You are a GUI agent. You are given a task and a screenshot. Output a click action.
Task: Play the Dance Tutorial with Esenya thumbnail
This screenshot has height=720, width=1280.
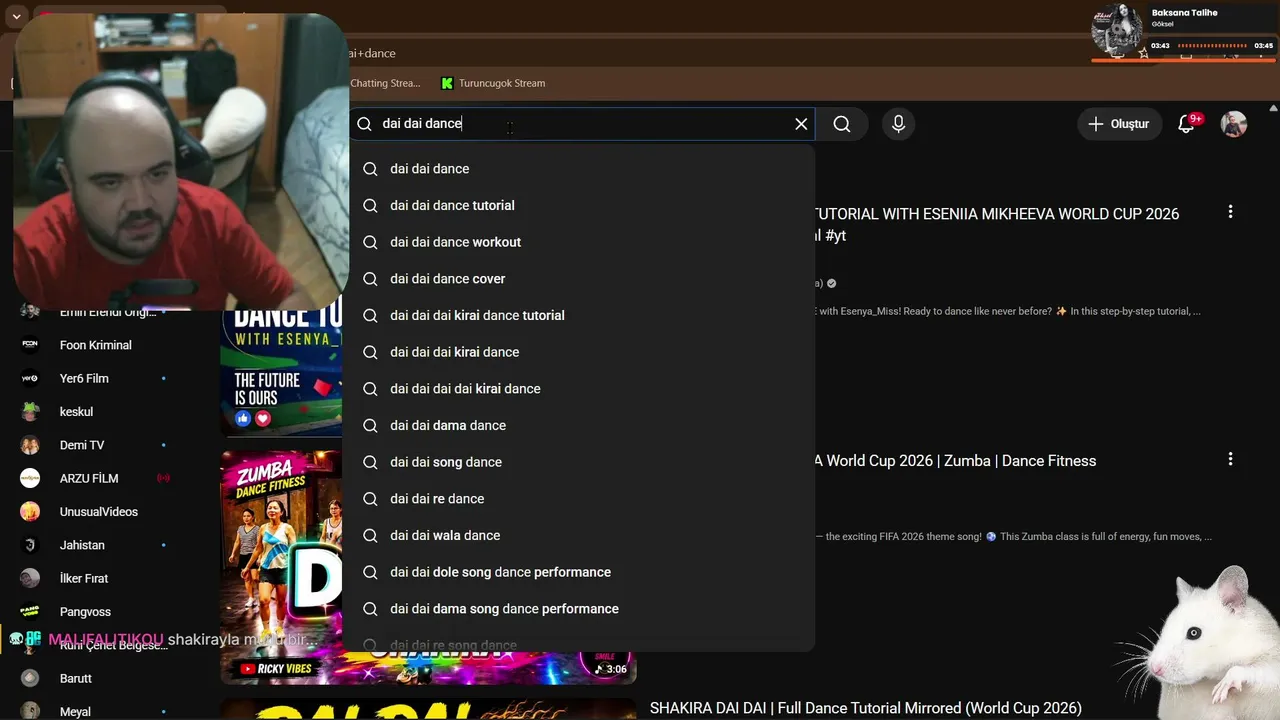281,373
